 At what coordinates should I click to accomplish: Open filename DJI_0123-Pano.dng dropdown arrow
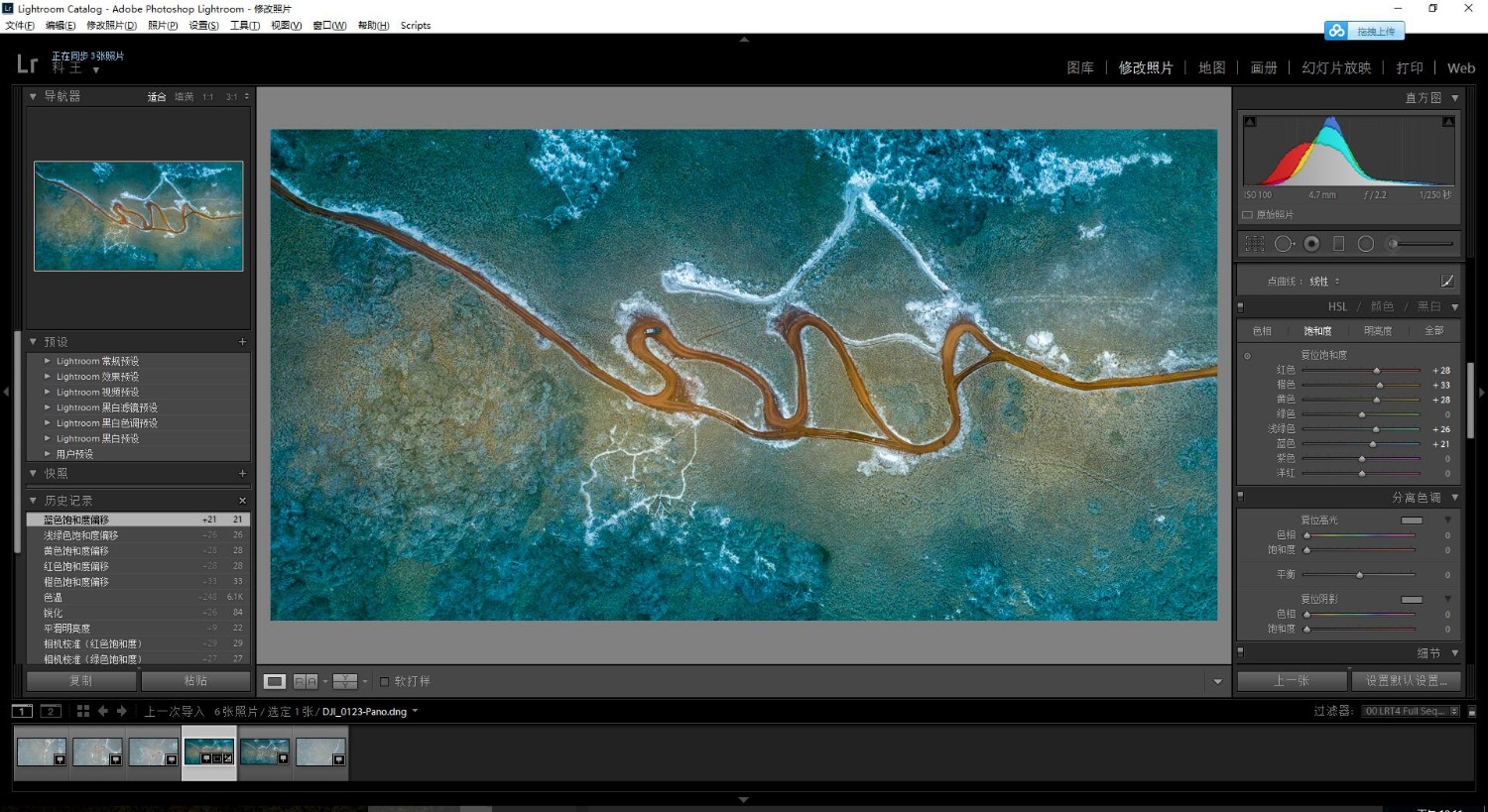pyautogui.click(x=415, y=711)
